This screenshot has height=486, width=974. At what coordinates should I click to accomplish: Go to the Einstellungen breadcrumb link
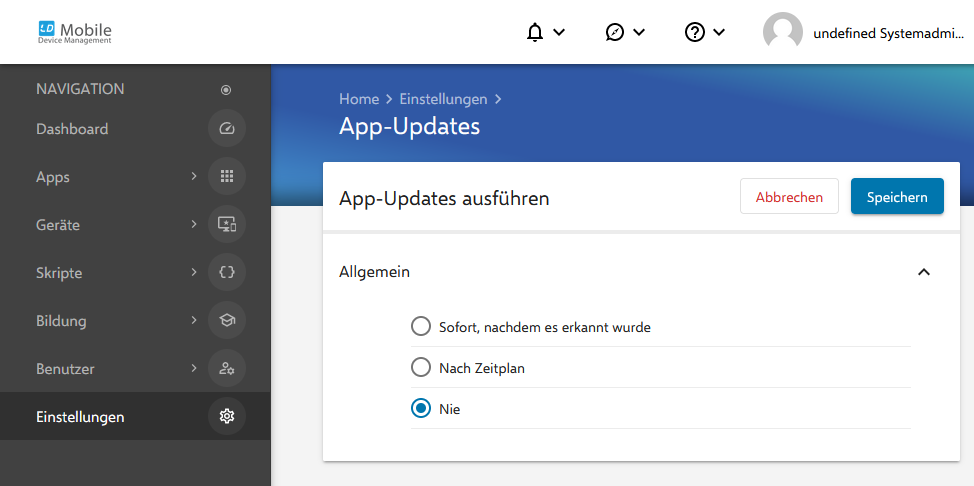tap(443, 99)
